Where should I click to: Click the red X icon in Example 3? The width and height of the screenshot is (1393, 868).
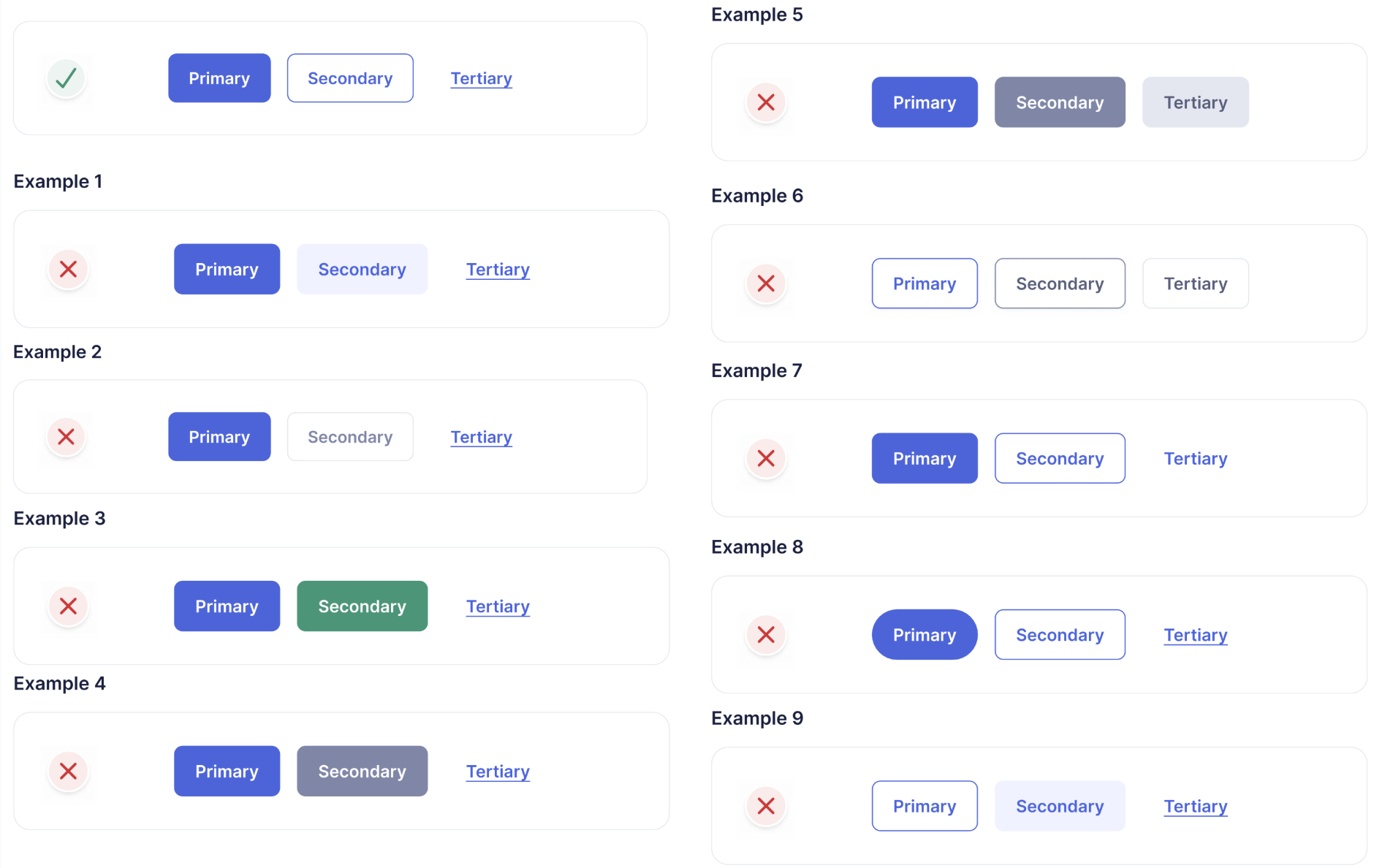click(69, 606)
